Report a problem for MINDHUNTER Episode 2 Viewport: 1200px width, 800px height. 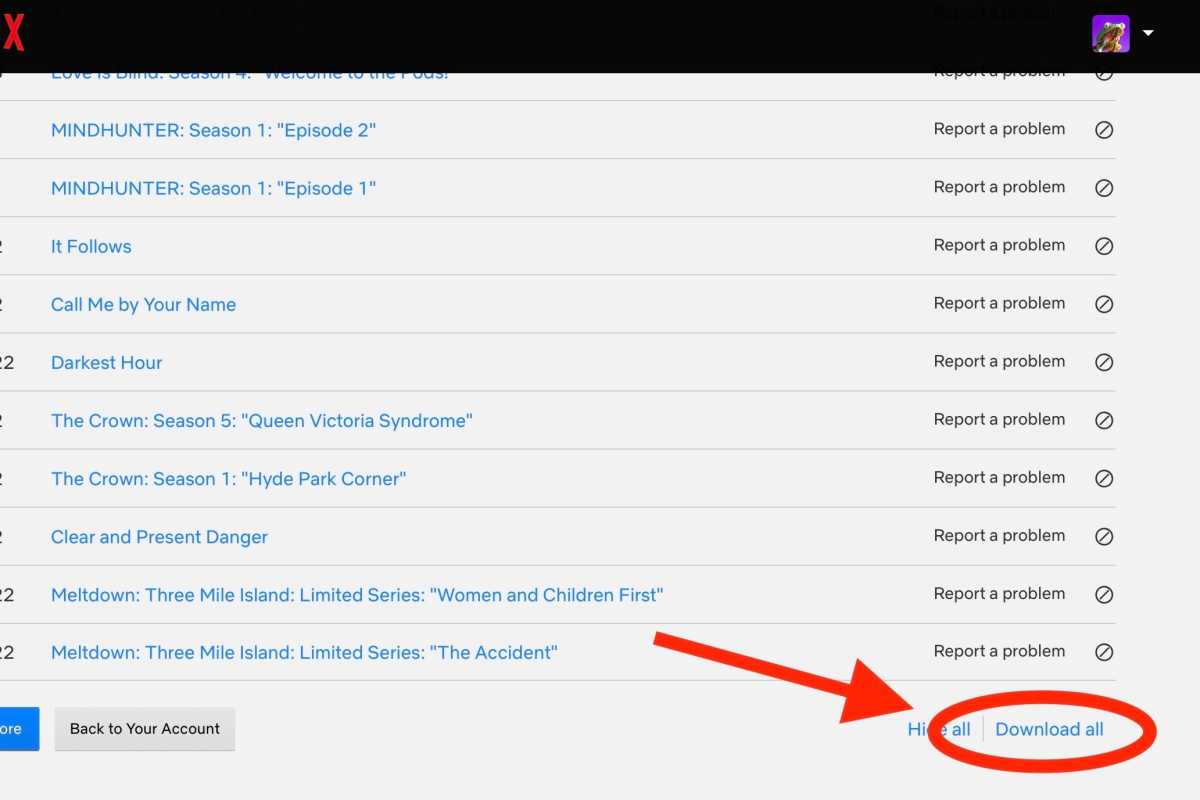click(x=999, y=129)
